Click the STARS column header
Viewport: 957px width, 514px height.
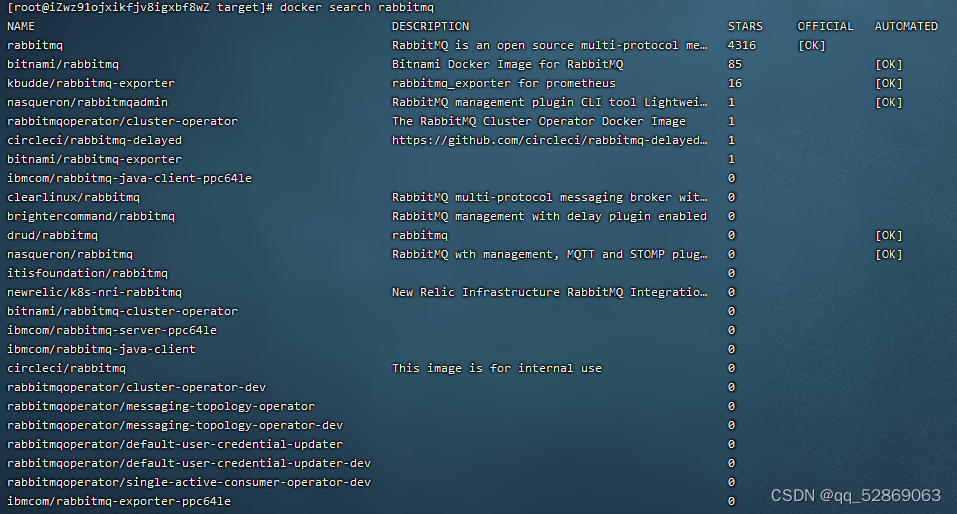[745, 26]
